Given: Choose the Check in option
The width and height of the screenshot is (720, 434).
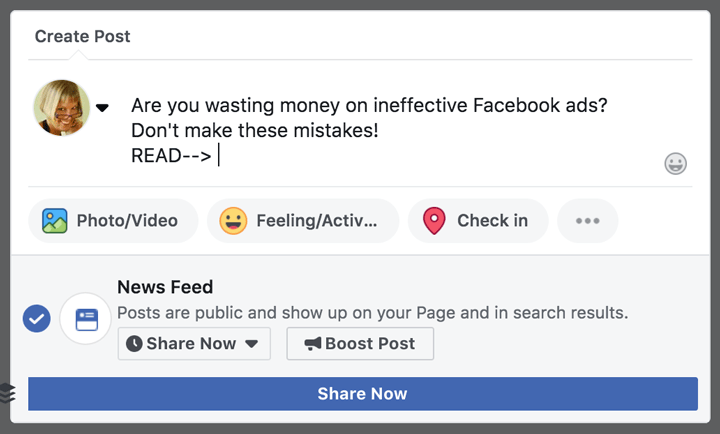Looking at the screenshot, I should point(478,221).
